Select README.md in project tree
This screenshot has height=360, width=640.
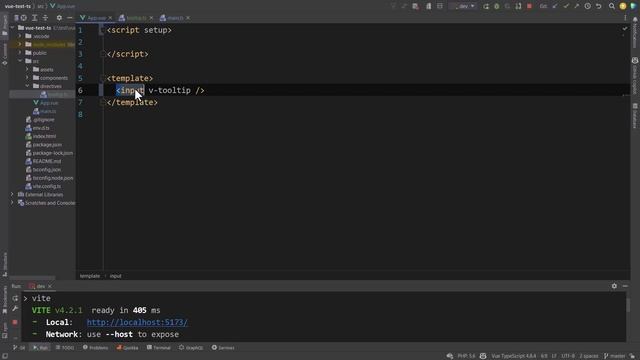coord(43,161)
